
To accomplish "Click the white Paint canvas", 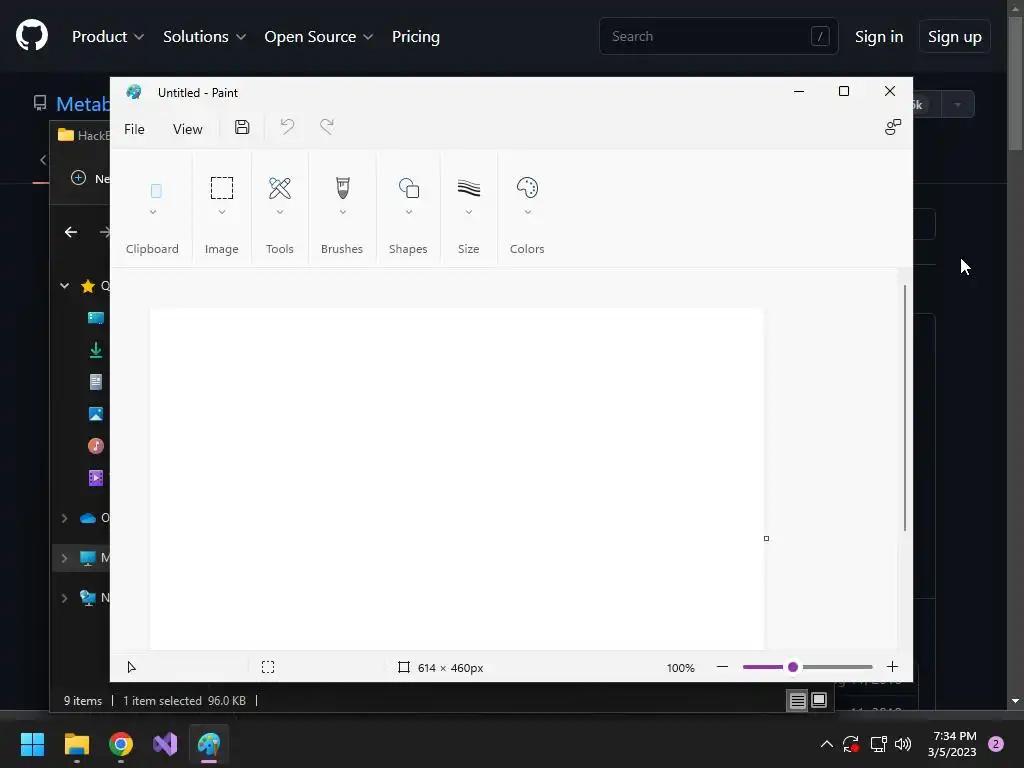I will pos(456,479).
